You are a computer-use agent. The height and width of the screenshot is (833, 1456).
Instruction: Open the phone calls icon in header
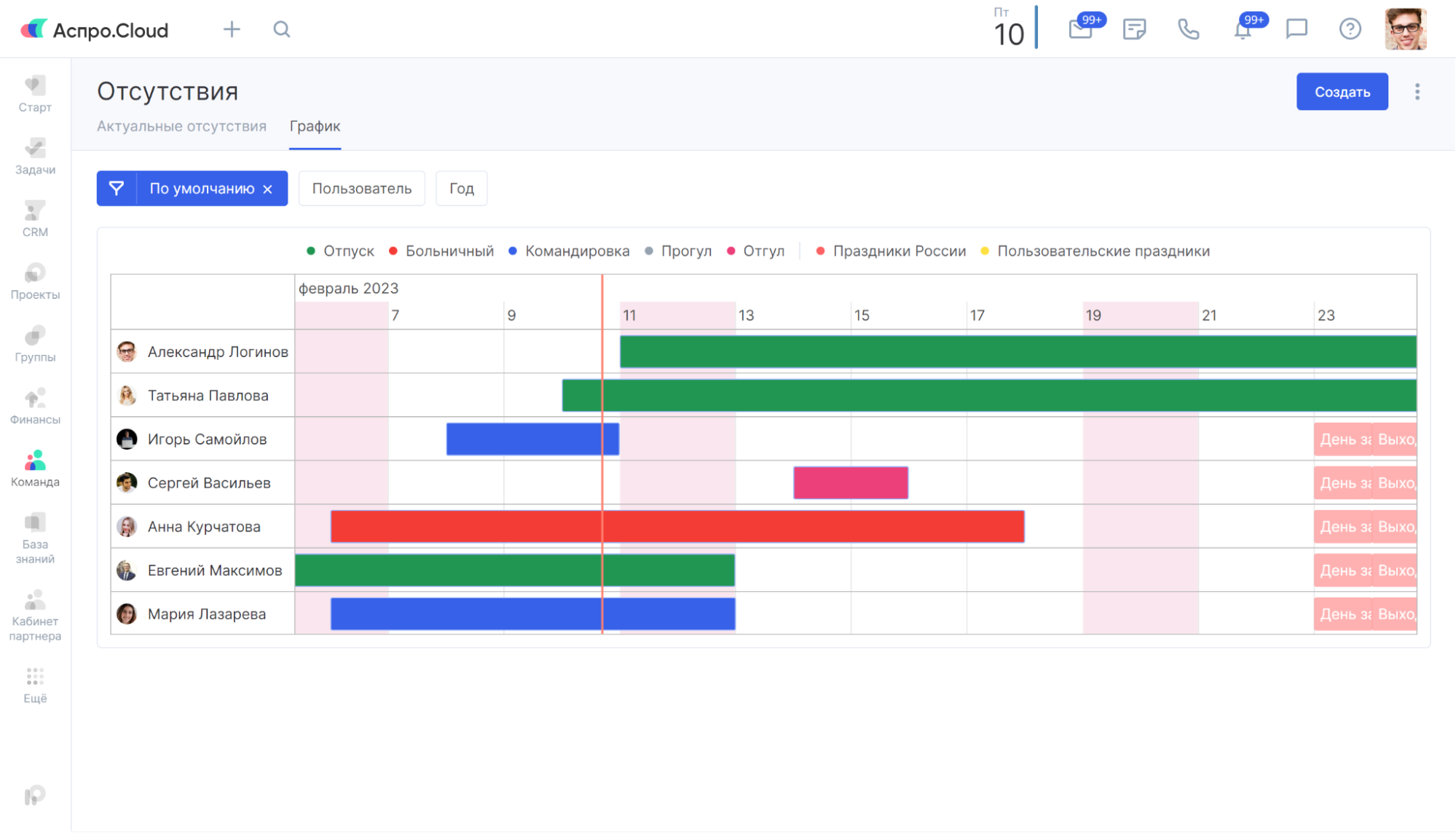coord(1188,29)
